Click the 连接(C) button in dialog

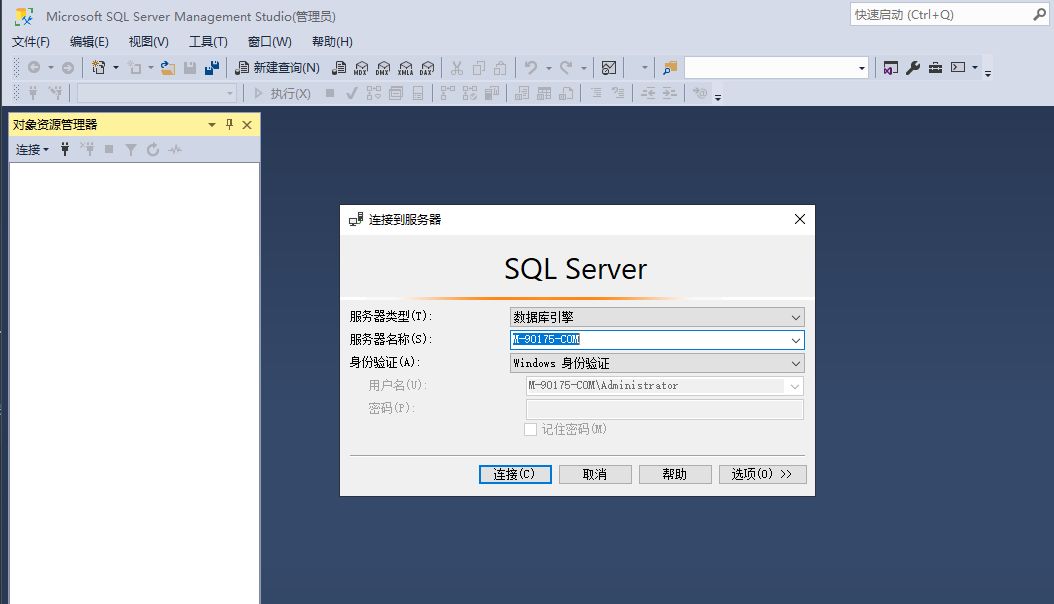pos(515,474)
